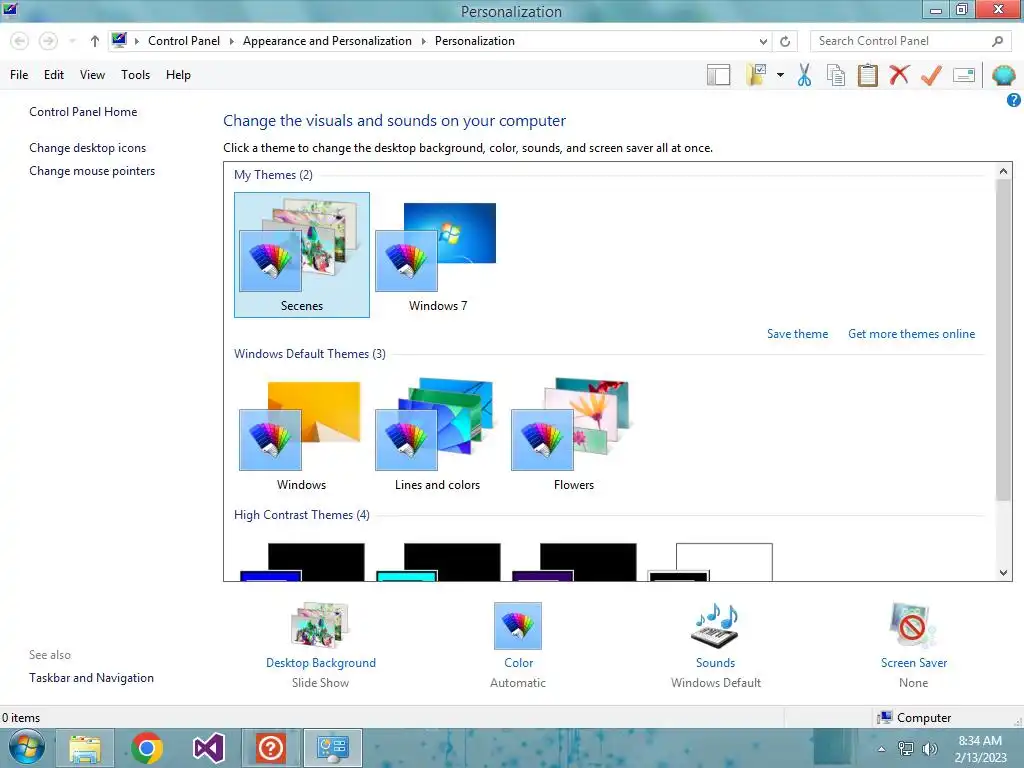Click the network tray icon
The image size is (1024, 768).
(x=906, y=749)
